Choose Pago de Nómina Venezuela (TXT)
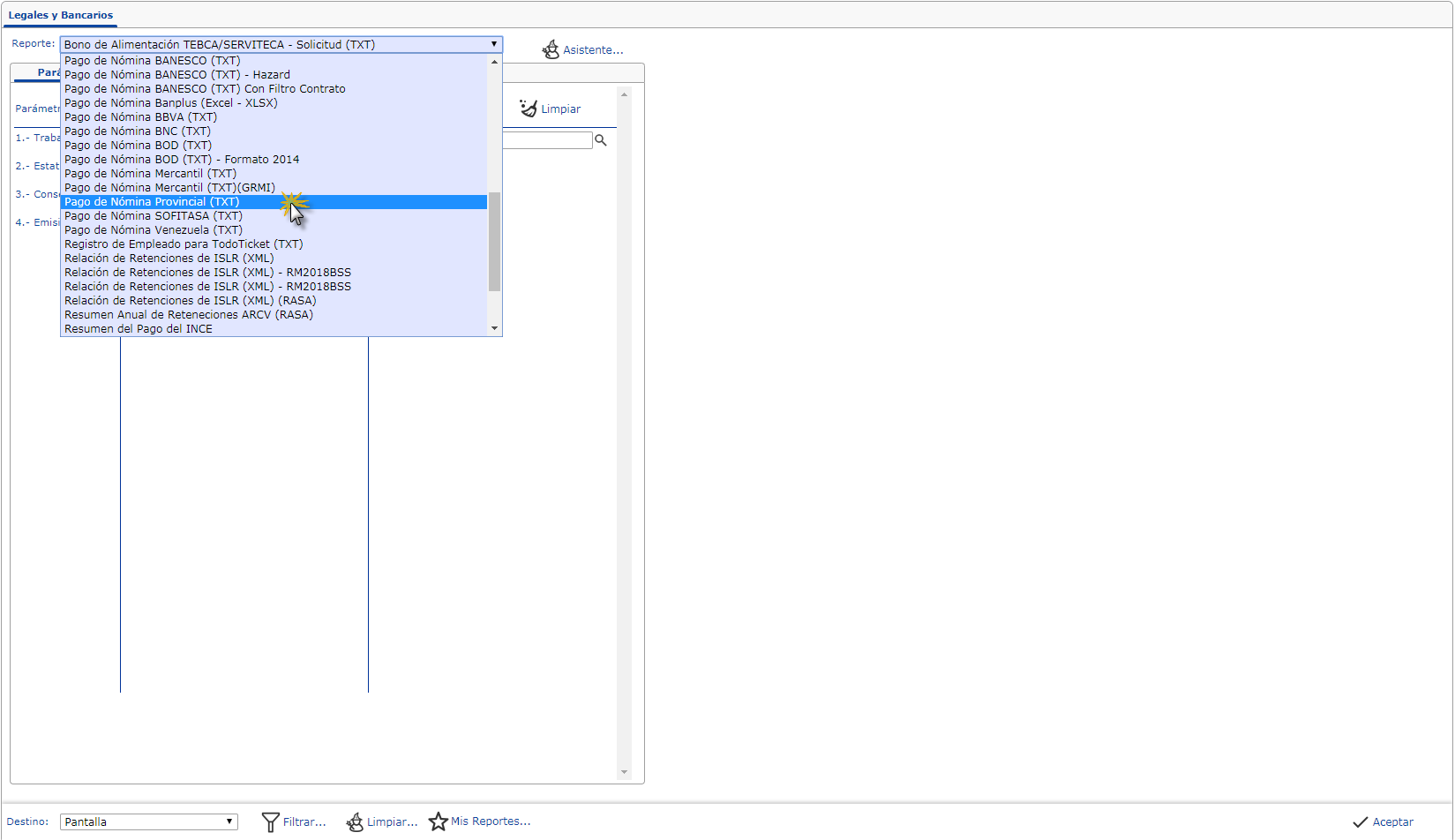This screenshot has height=840, width=1455. 274,230
